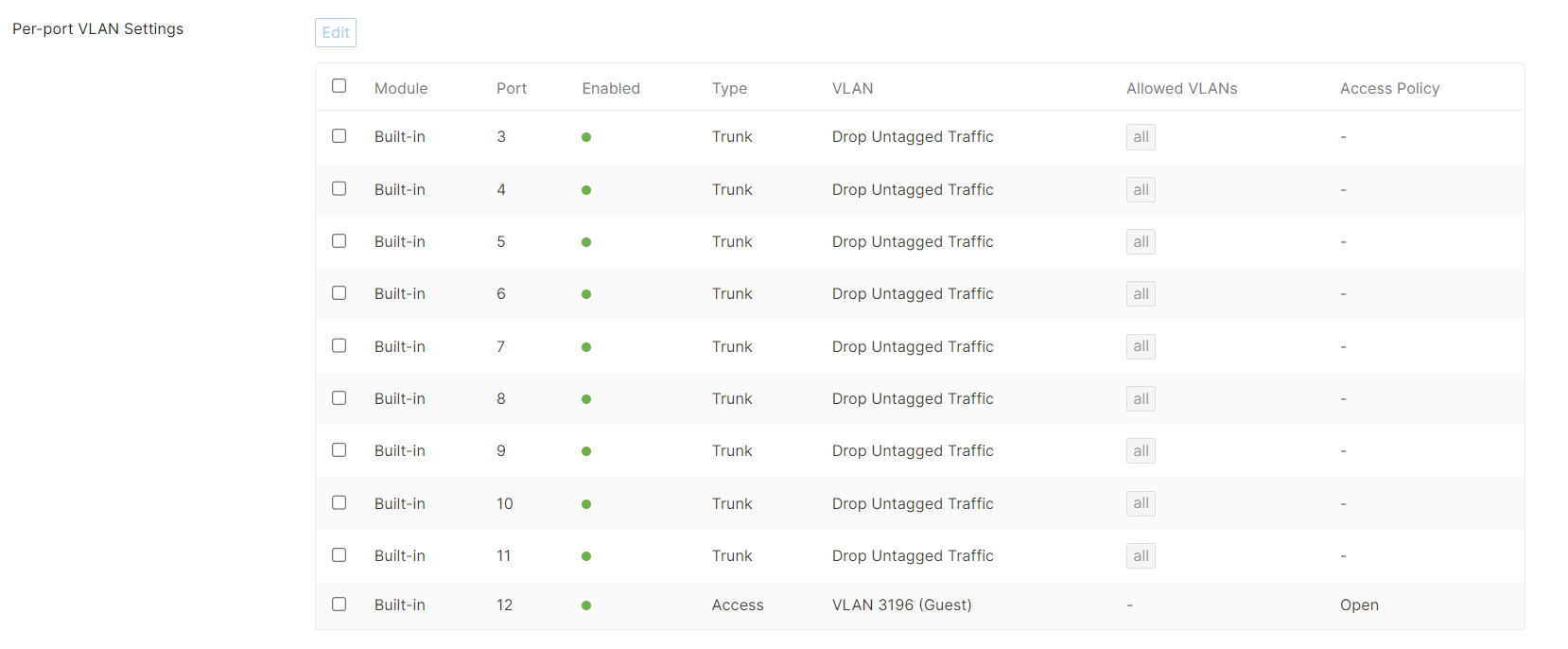This screenshot has width=1568, height=649.
Task: Click the Enabled dot on port 9's row
Action: coord(586,450)
